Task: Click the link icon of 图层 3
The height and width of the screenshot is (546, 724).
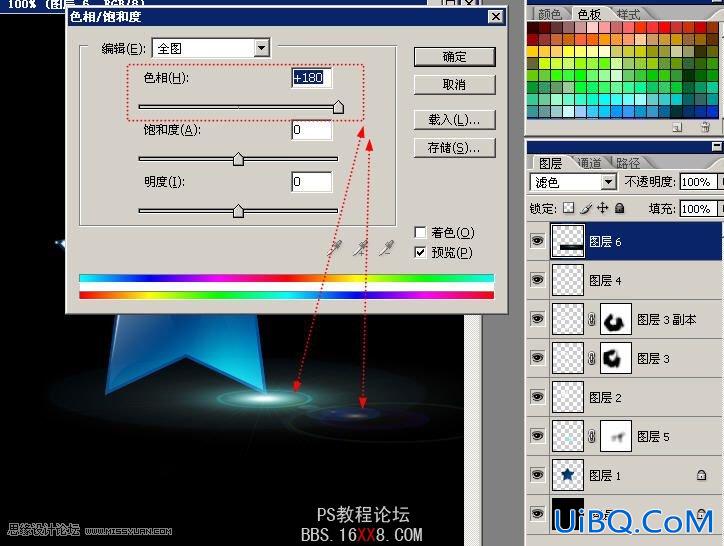Action: (x=591, y=358)
